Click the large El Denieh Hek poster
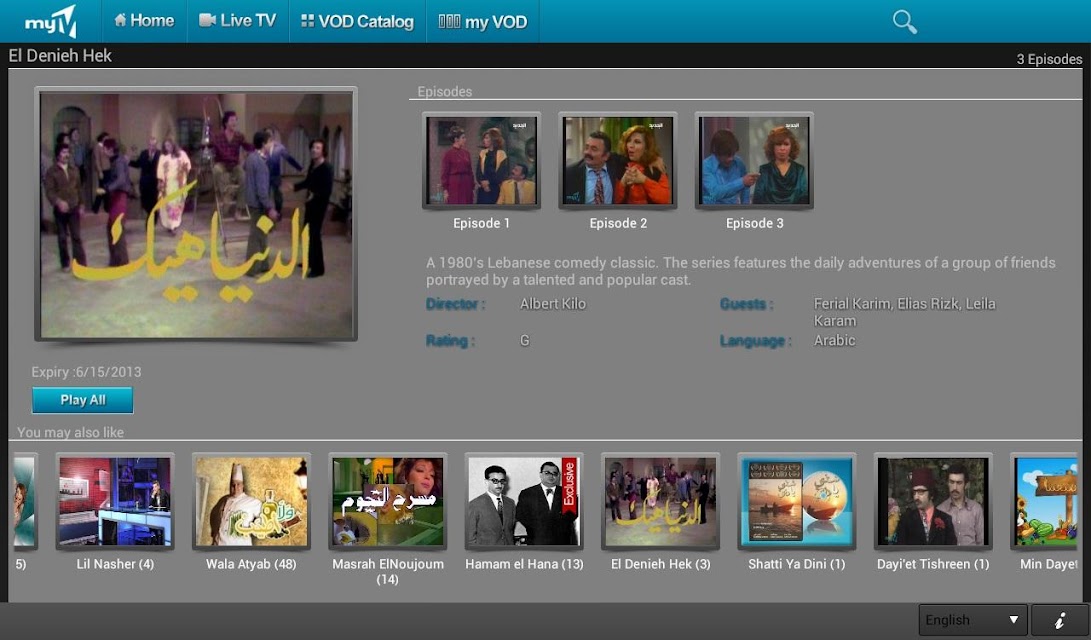 [196, 214]
